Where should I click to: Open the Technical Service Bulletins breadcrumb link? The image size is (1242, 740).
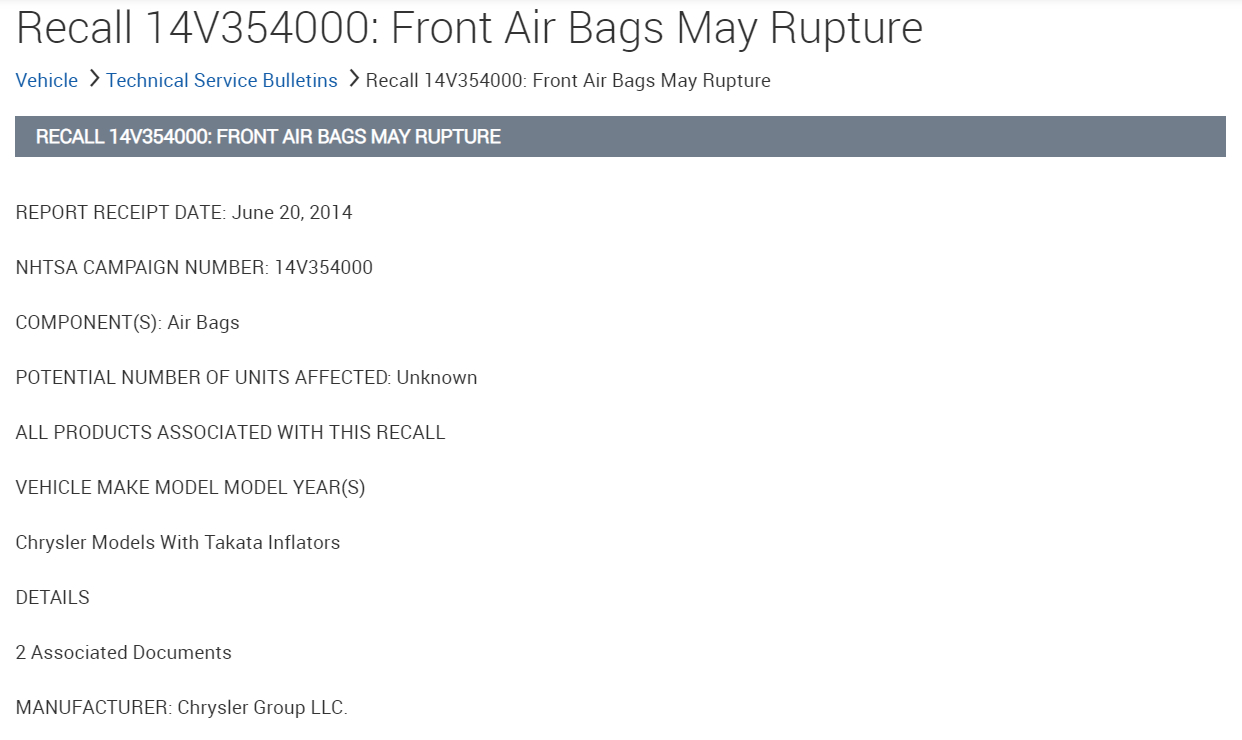tap(222, 81)
